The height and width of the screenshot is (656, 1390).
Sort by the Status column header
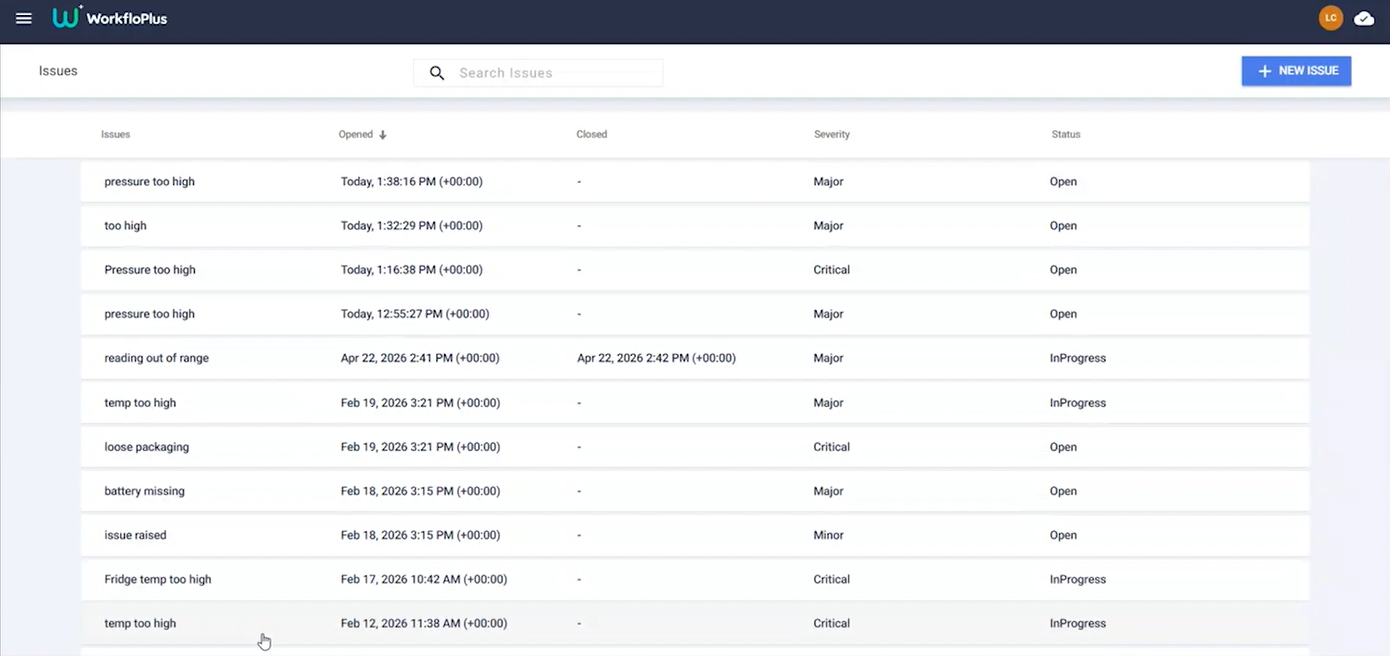[1066, 134]
